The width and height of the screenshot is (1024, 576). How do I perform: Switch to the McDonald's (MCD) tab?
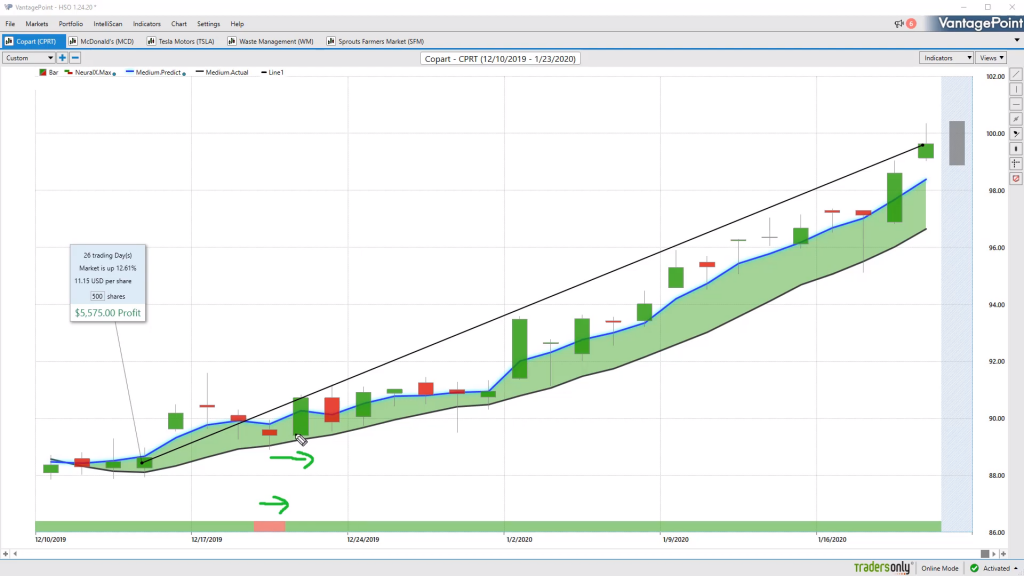[x=101, y=41]
